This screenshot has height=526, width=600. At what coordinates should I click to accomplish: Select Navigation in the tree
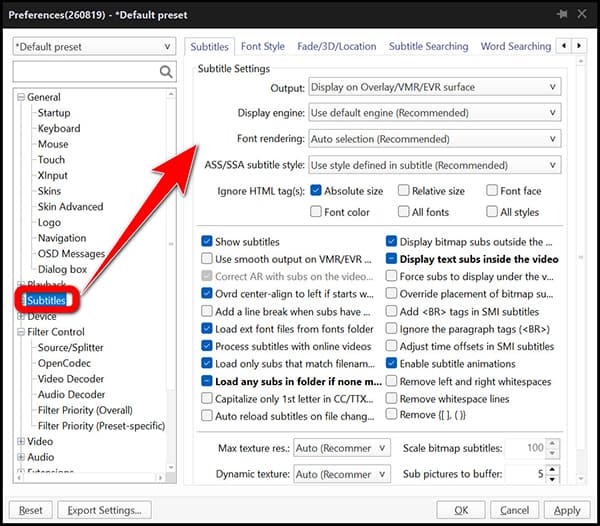click(x=62, y=238)
